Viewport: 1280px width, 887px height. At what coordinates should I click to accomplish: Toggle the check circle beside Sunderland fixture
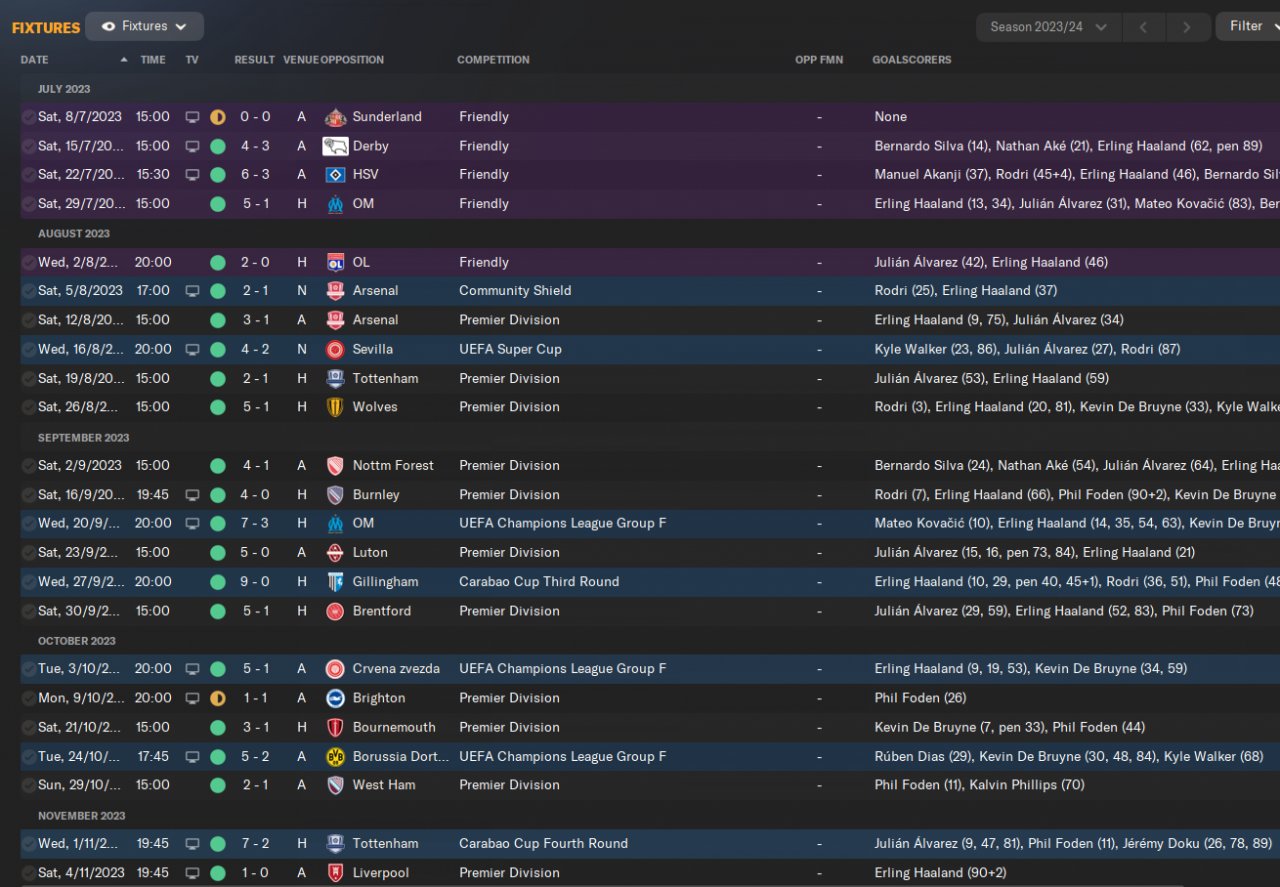click(28, 117)
